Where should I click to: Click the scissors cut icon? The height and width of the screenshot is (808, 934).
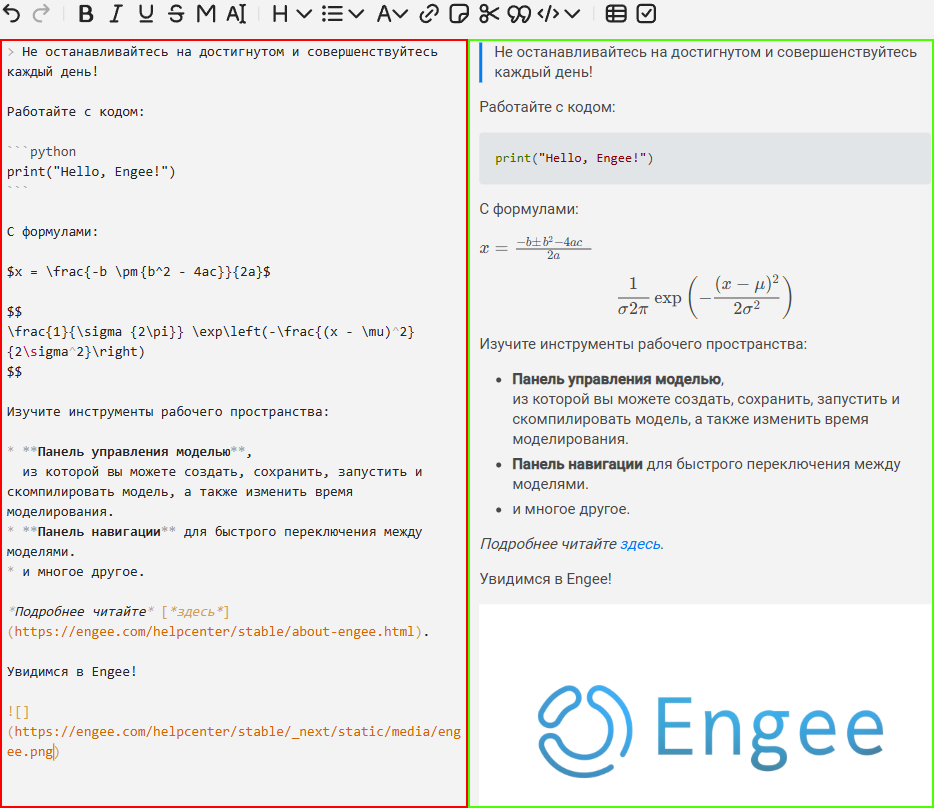pos(489,13)
